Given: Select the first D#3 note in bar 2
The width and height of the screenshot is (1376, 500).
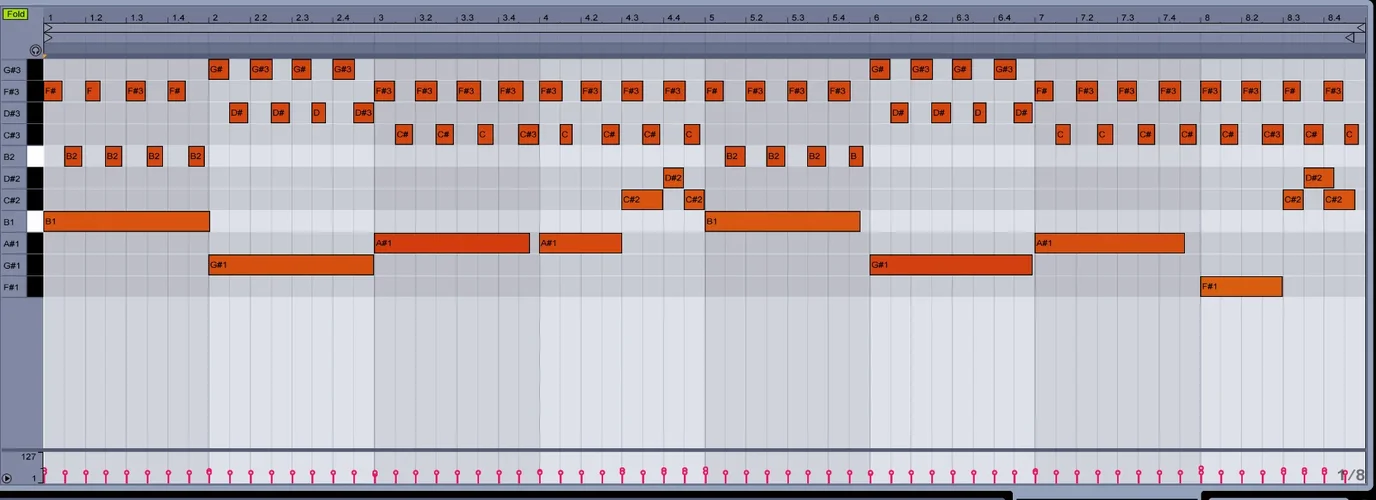Looking at the screenshot, I should pos(238,113).
